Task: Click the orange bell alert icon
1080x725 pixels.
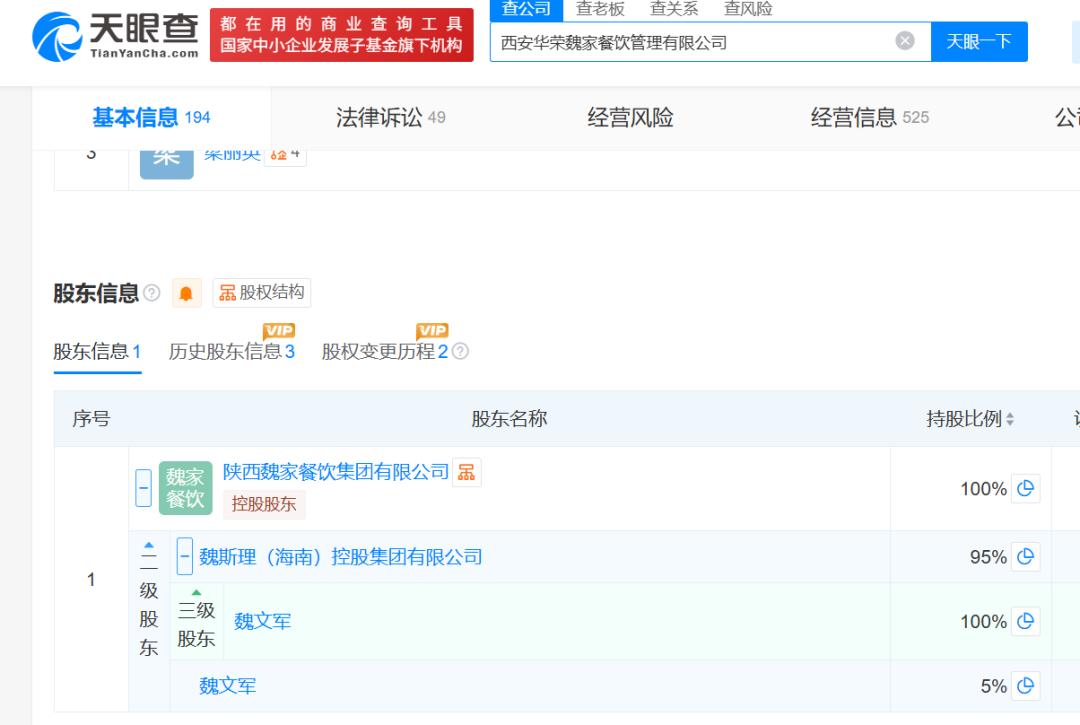Action: [x=186, y=293]
